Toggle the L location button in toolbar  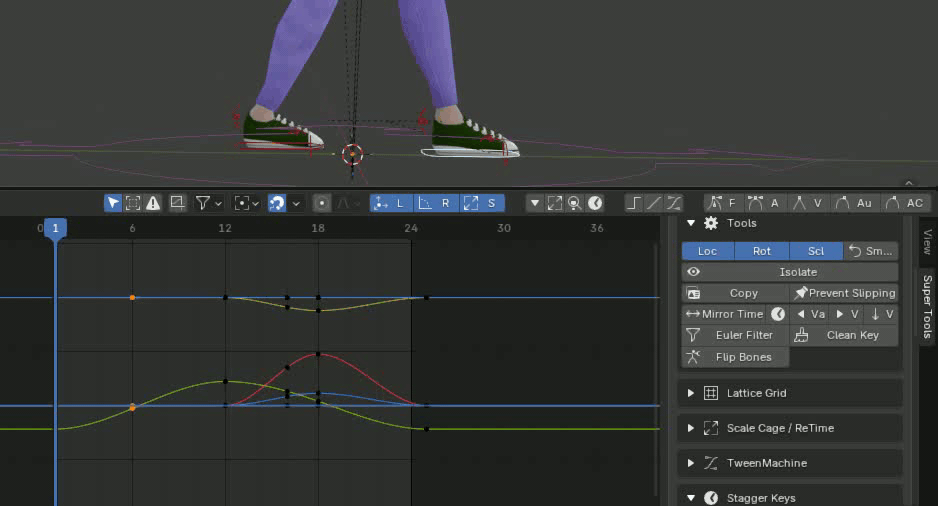pyautogui.click(x=391, y=203)
